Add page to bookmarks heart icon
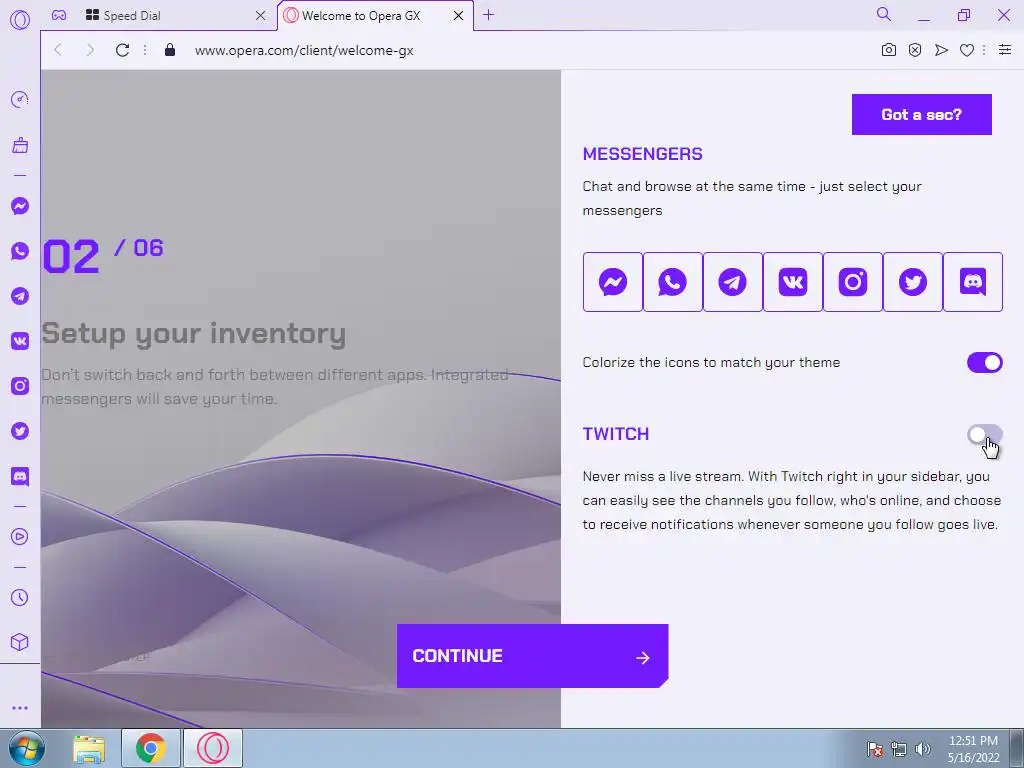Screen dimensions: 1024x768 click(967, 50)
